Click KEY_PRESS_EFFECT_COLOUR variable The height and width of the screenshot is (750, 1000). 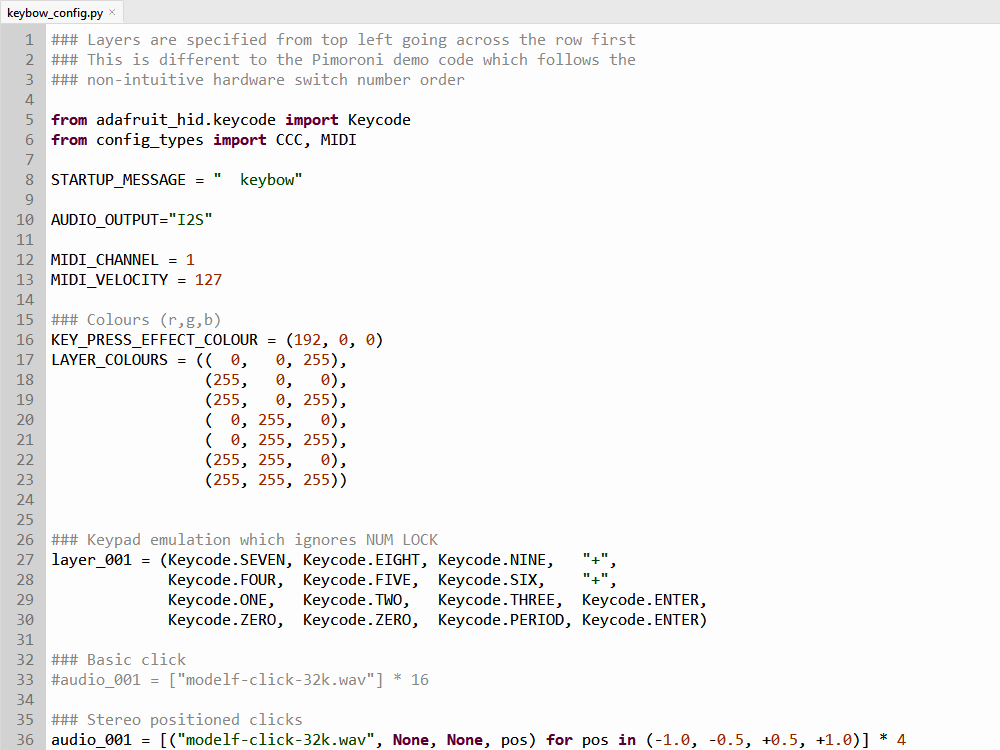154,340
